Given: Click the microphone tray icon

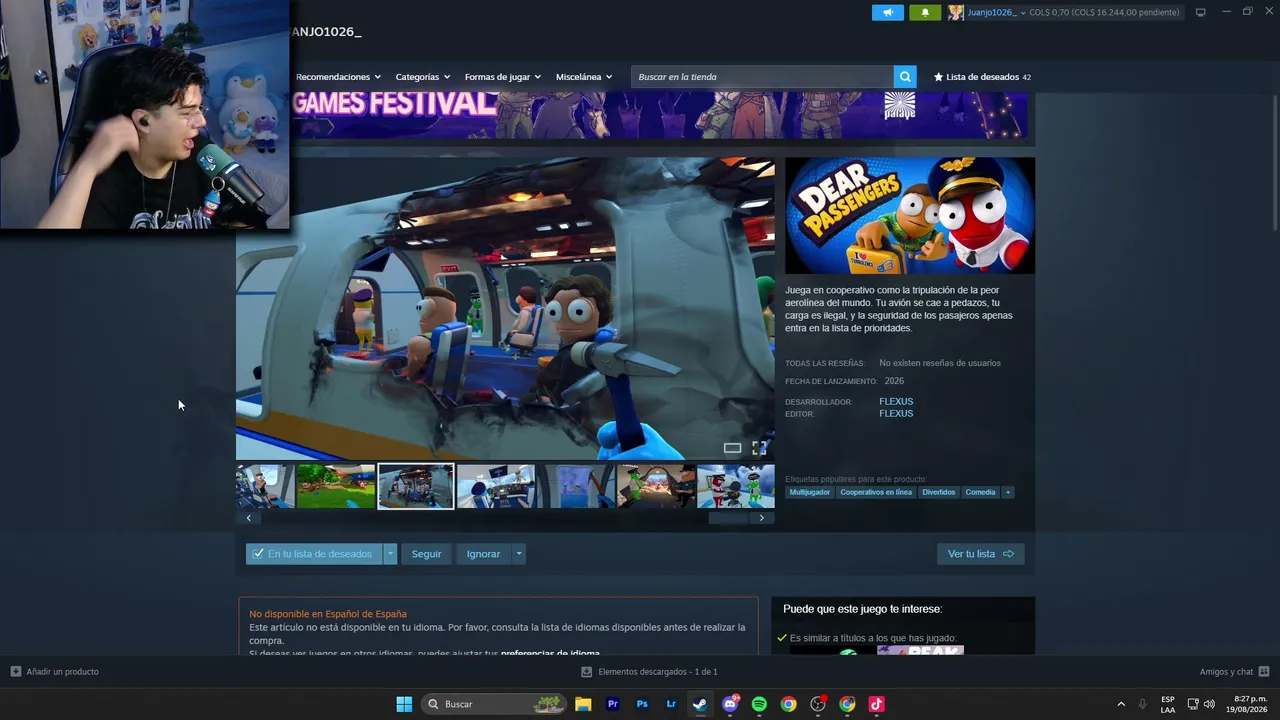Looking at the screenshot, I should (1142, 704).
